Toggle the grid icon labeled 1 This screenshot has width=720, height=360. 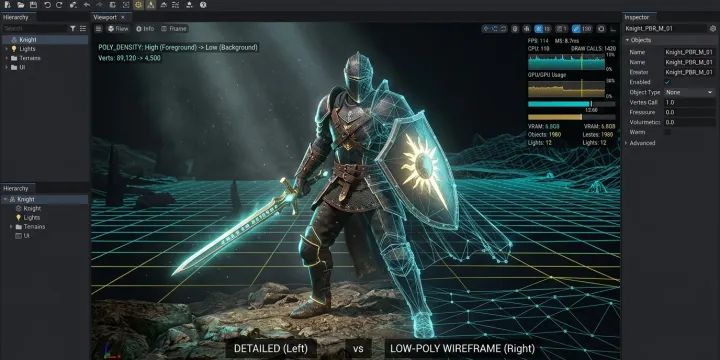click(562, 28)
